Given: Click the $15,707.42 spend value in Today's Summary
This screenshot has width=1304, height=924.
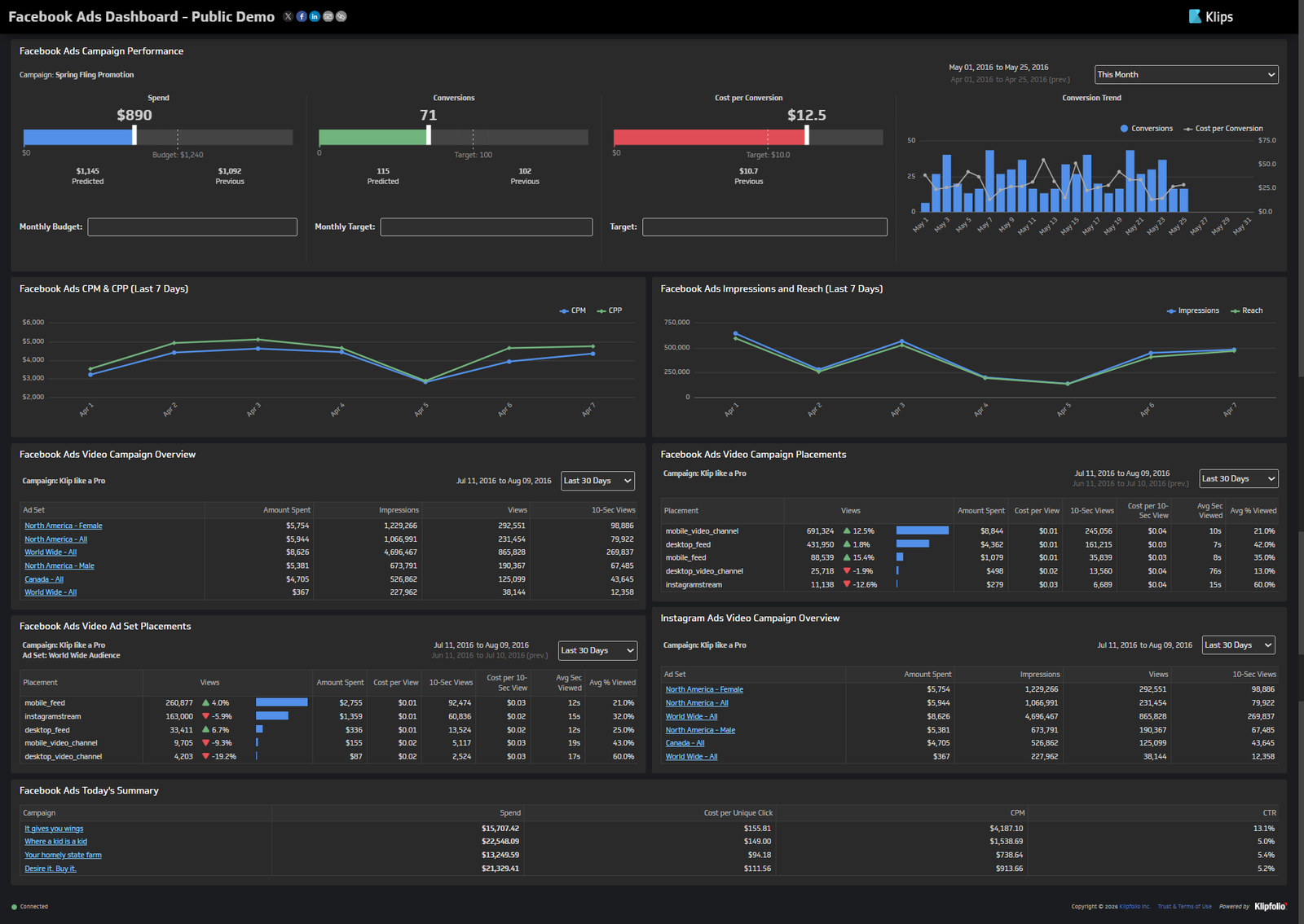Looking at the screenshot, I should click(x=500, y=829).
